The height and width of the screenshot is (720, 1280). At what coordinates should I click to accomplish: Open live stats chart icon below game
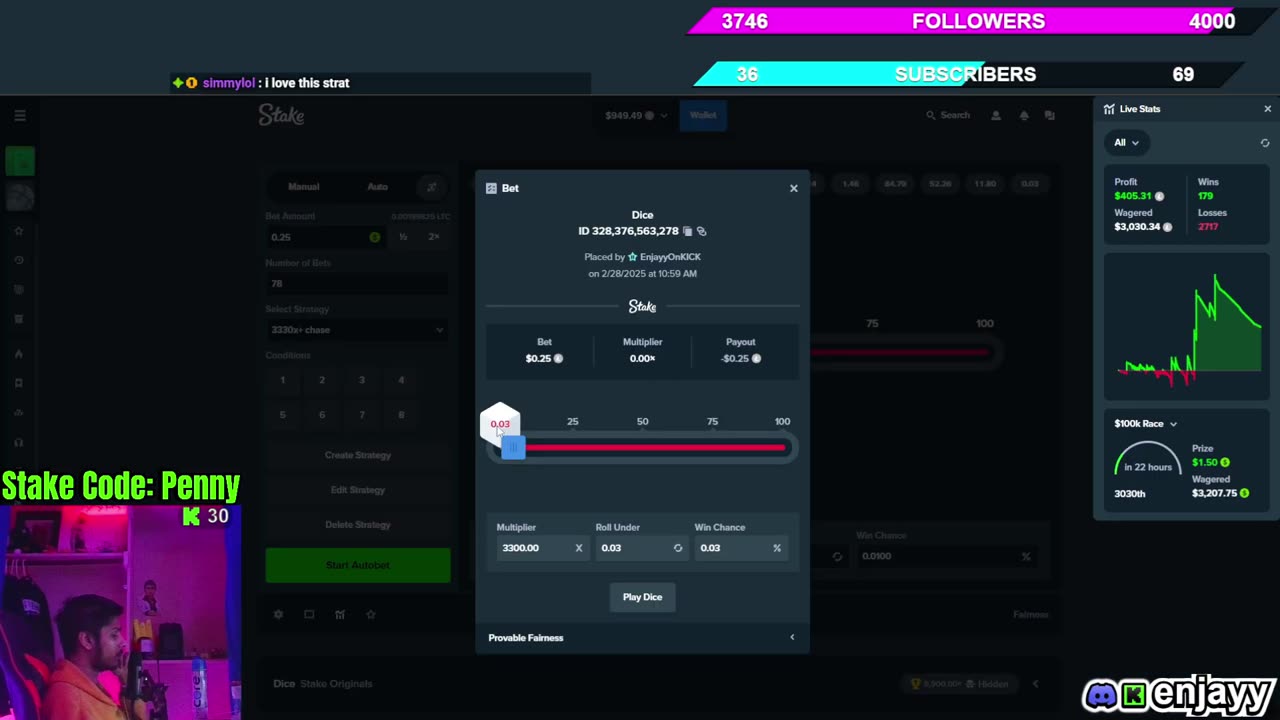coord(340,614)
